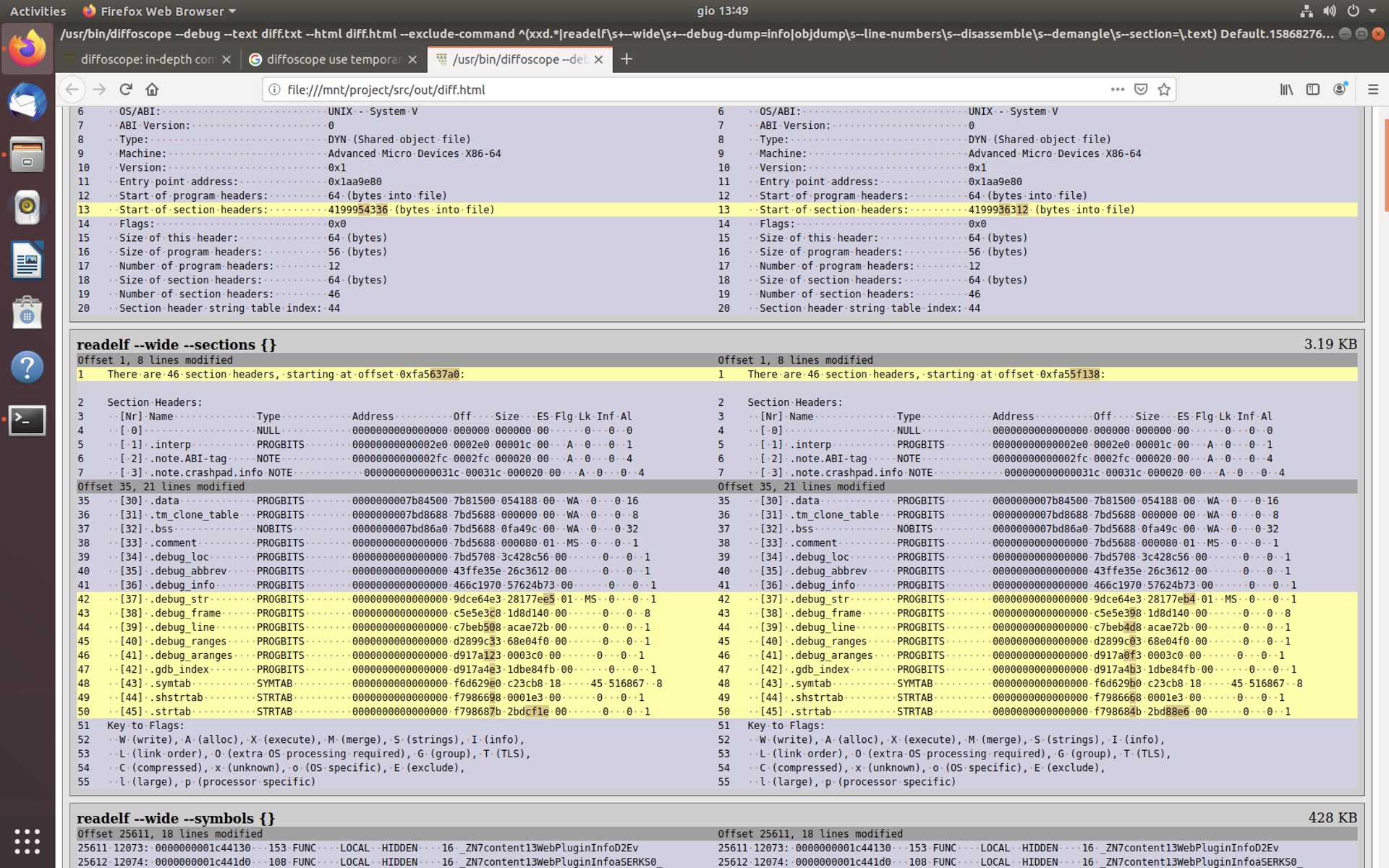The height and width of the screenshot is (868, 1389).
Task: Open Activities overview
Action: pyautogui.click(x=38, y=11)
